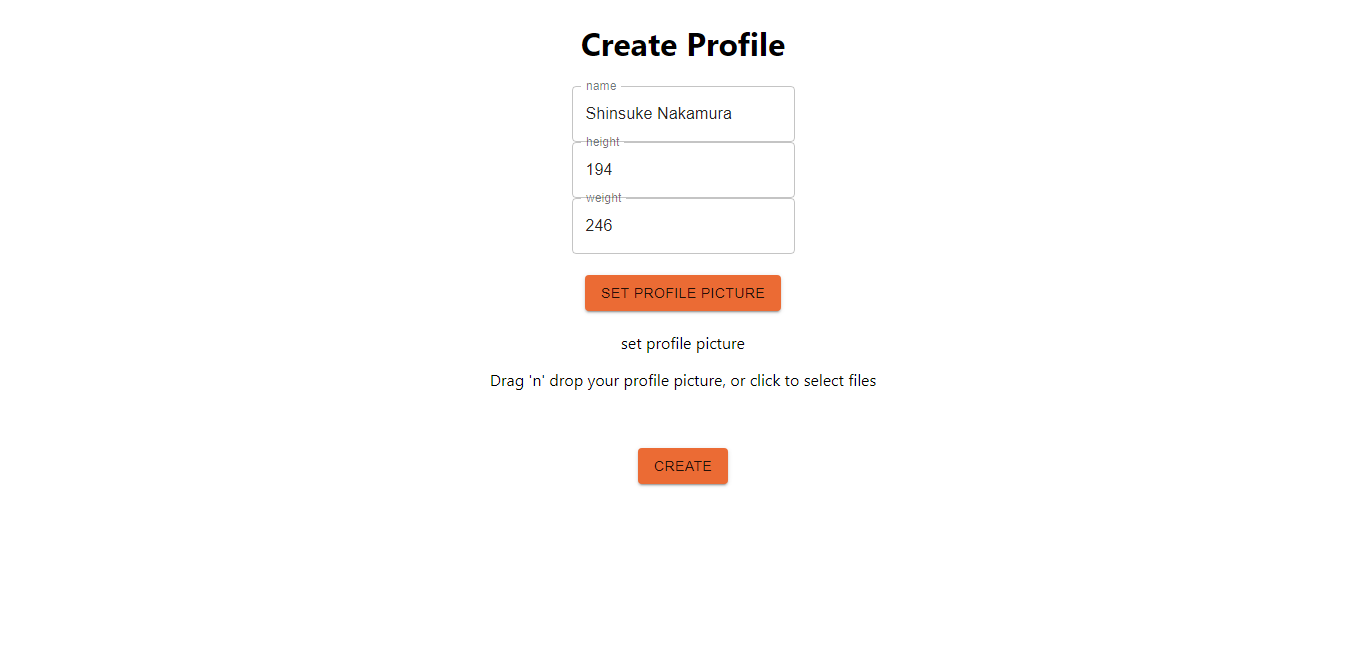Click the Drag 'n' drop dropzone text
The image size is (1366, 646).
pos(683,381)
